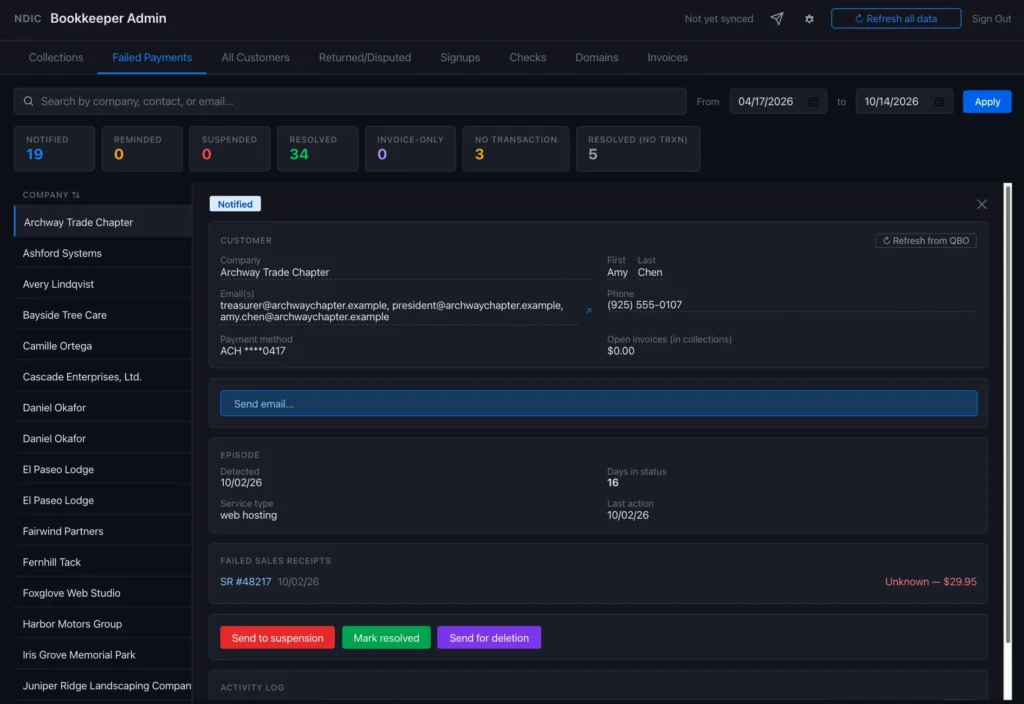Select Harbor Motors Group row

pyautogui.click(x=103, y=624)
